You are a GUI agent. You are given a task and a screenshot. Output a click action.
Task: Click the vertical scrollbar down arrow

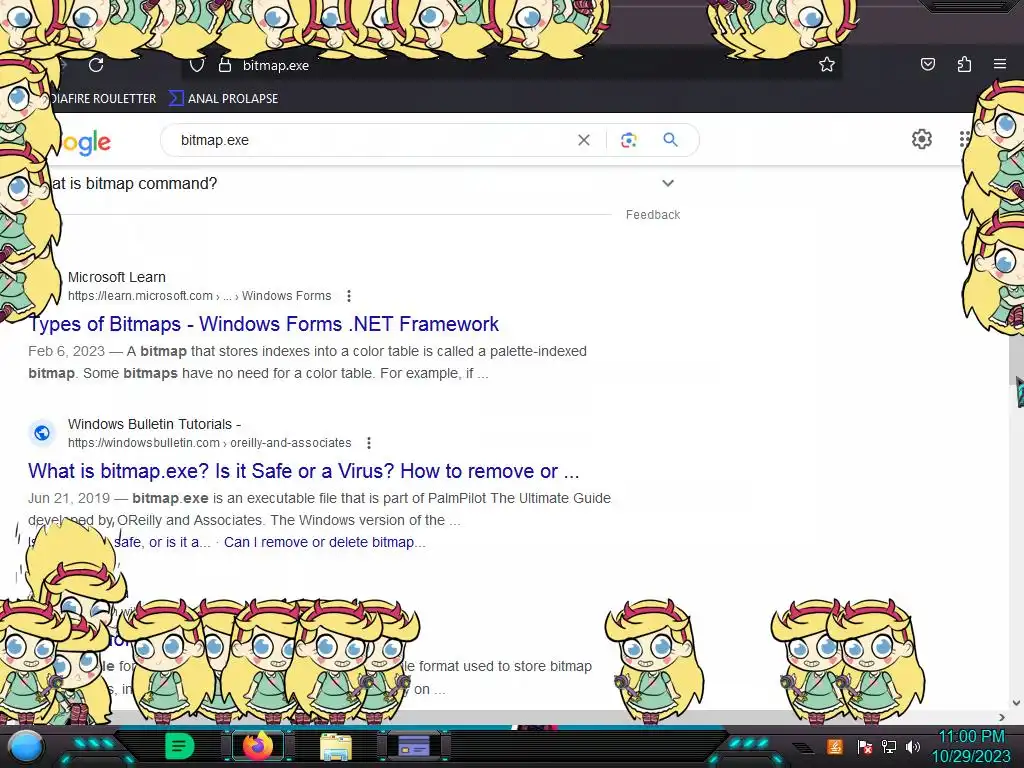pos(1016,703)
